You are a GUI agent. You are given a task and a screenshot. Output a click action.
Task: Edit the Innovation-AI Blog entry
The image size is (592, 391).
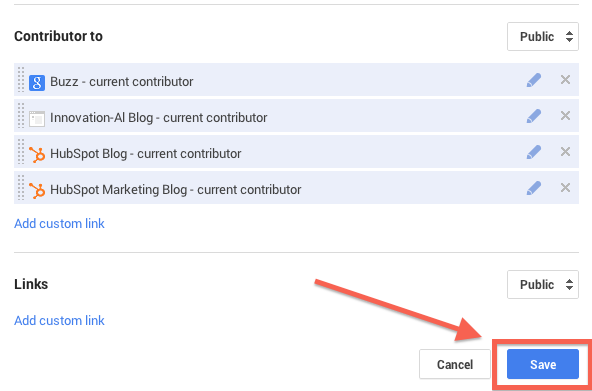533,116
